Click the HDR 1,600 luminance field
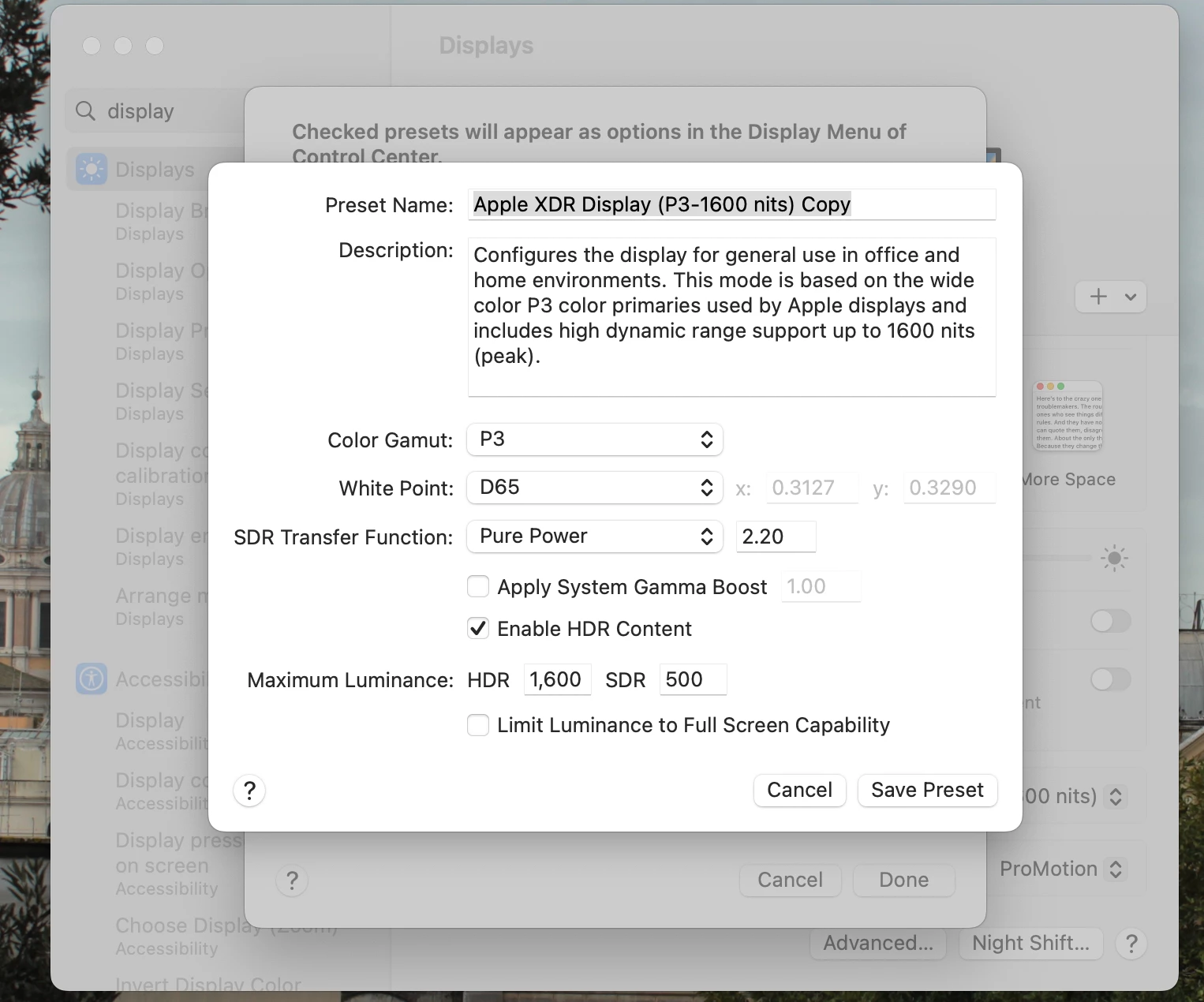1204x1002 pixels. click(558, 679)
